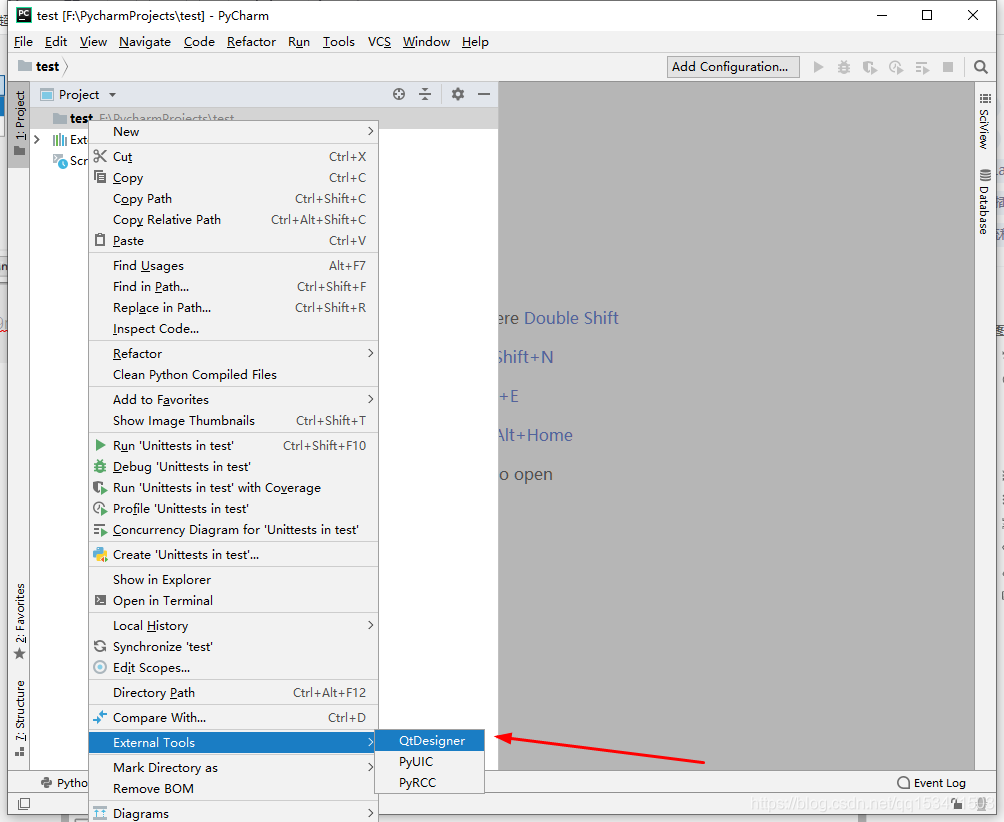
Task: Choose Copy from context menu
Action: [x=233, y=177]
